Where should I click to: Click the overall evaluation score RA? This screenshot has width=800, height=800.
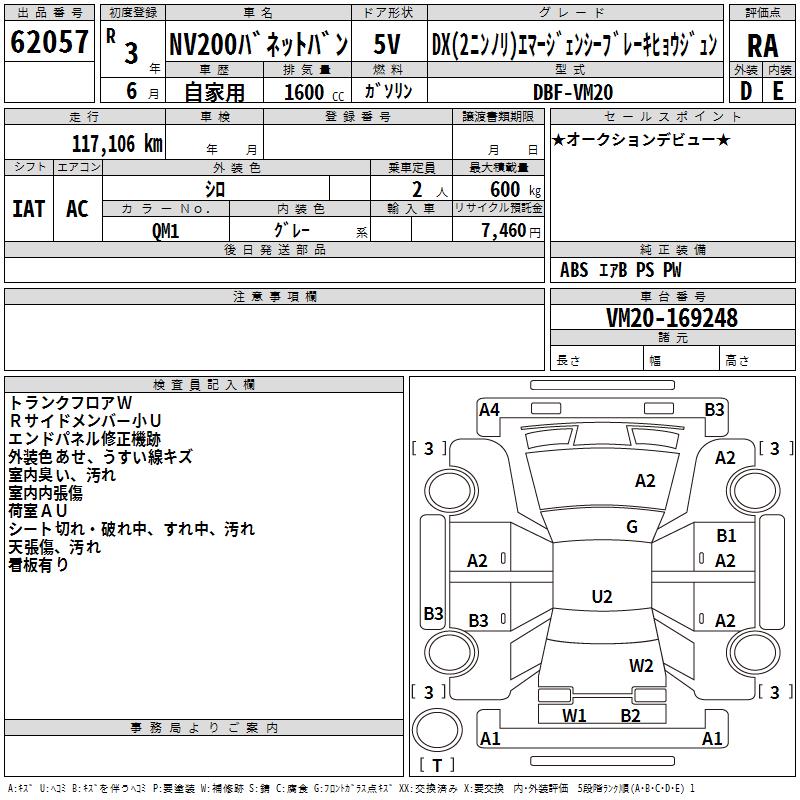point(763,46)
